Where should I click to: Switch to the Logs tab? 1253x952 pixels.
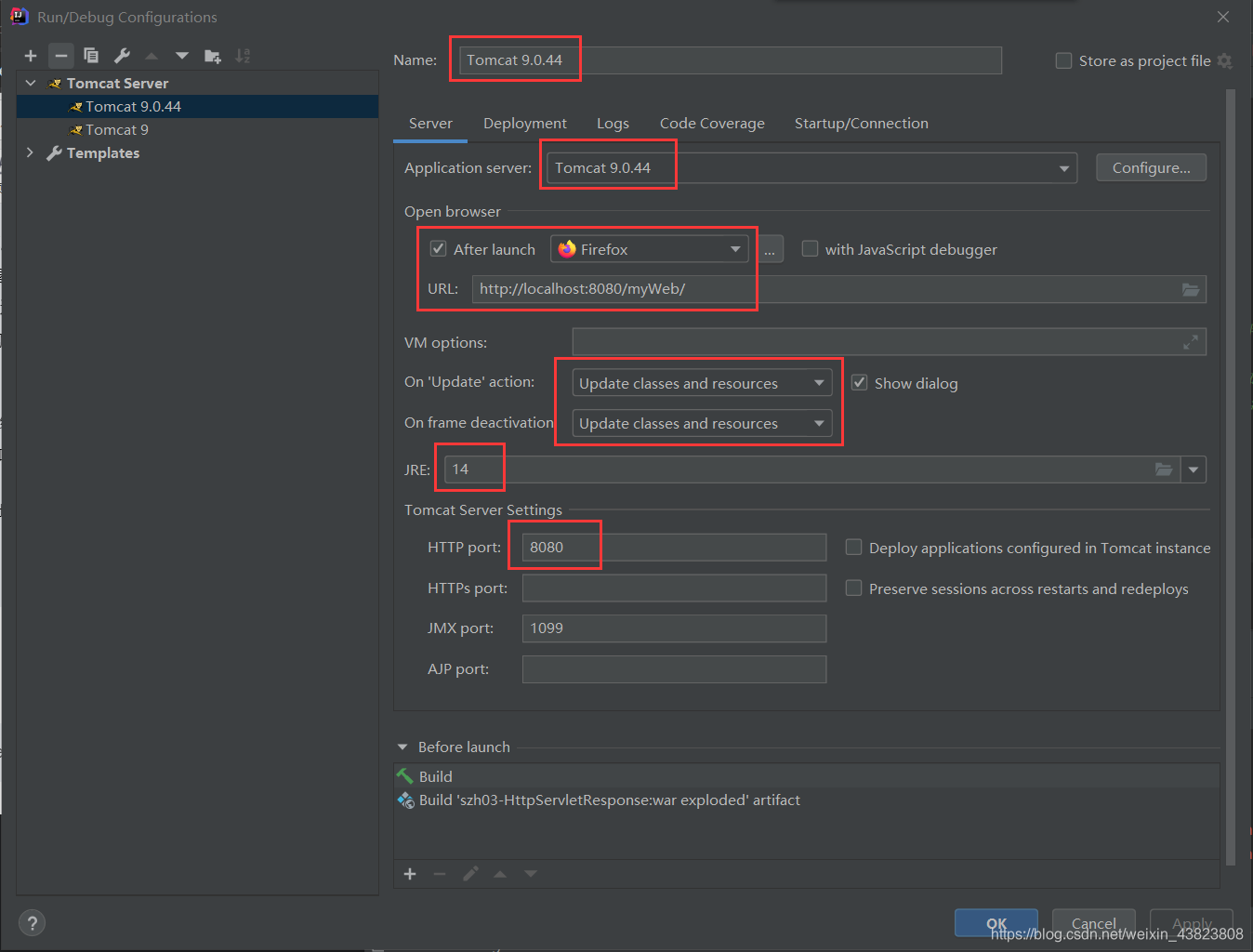(613, 124)
